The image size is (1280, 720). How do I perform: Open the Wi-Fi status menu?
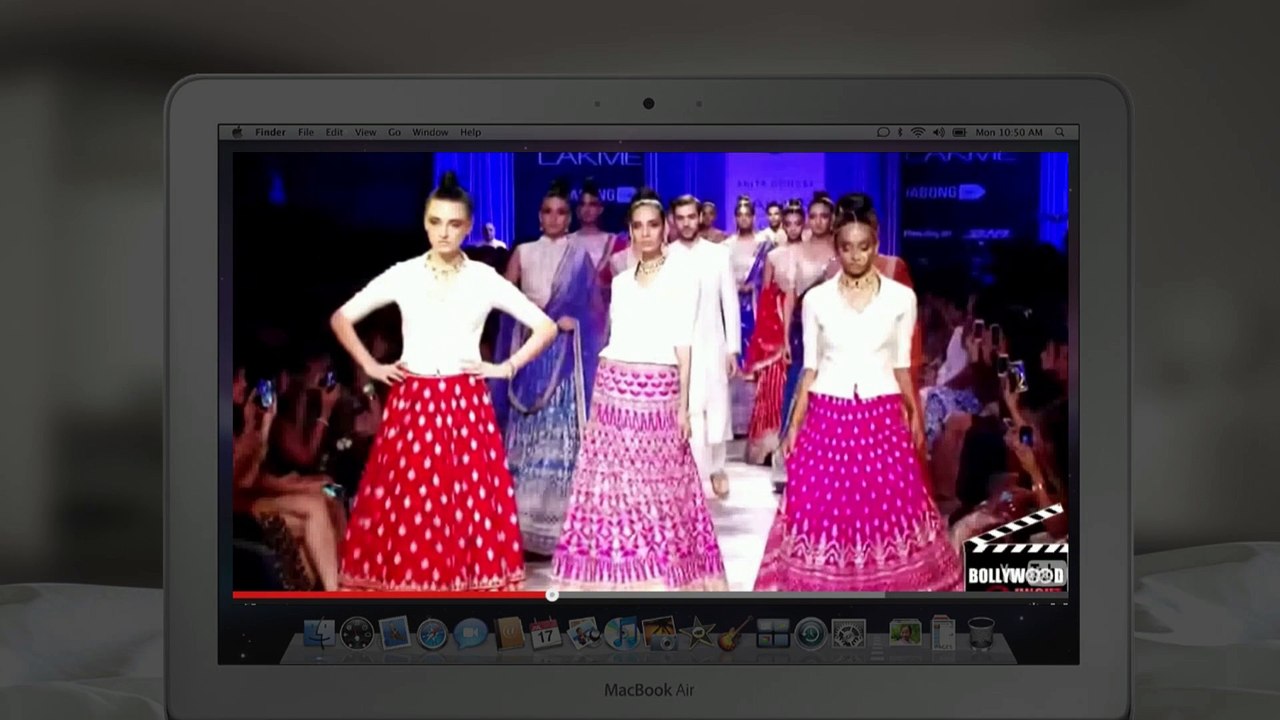(x=918, y=132)
